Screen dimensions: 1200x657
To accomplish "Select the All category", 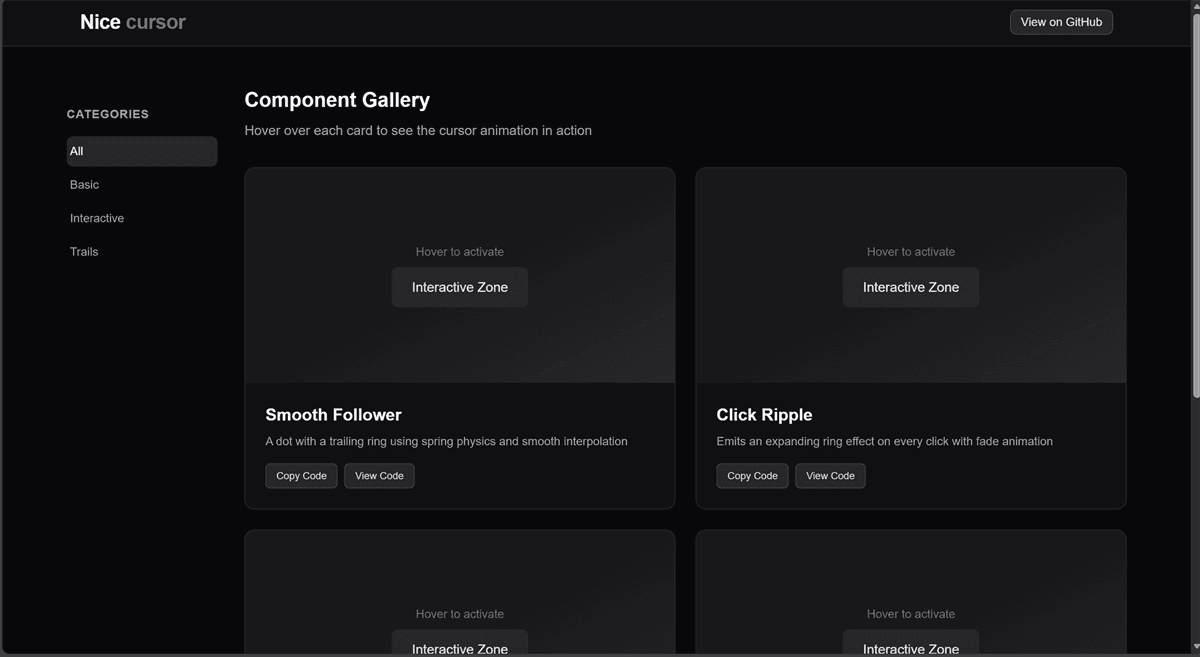I will pyautogui.click(x=141, y=151).
